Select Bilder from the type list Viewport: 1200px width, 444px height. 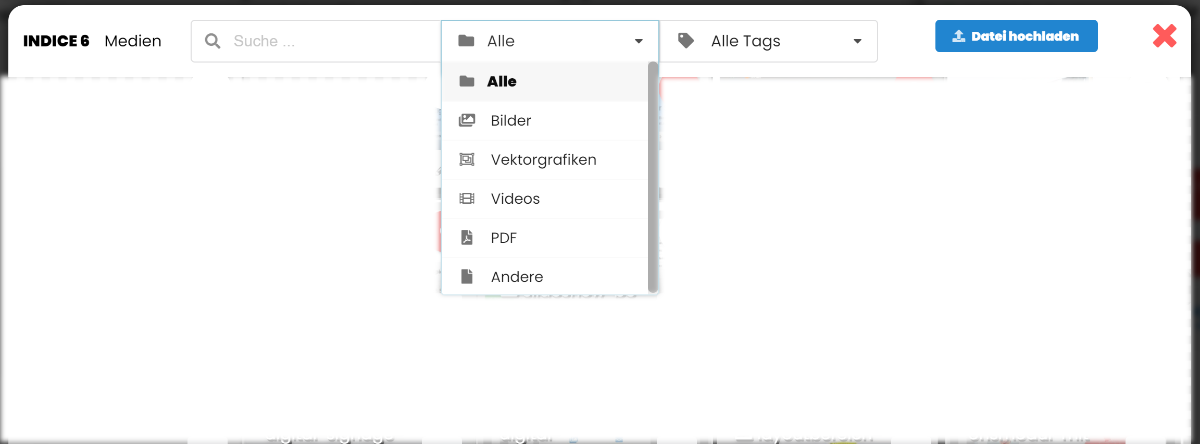tap(511, 120)
